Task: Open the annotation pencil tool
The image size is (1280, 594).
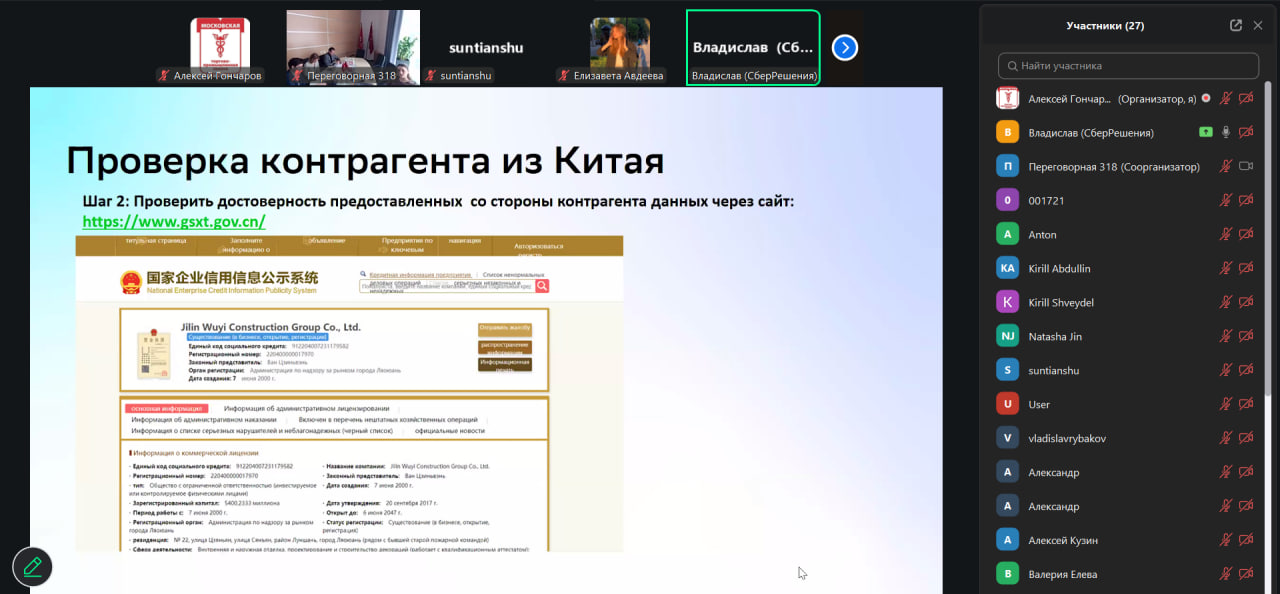Action: point(32,566)
